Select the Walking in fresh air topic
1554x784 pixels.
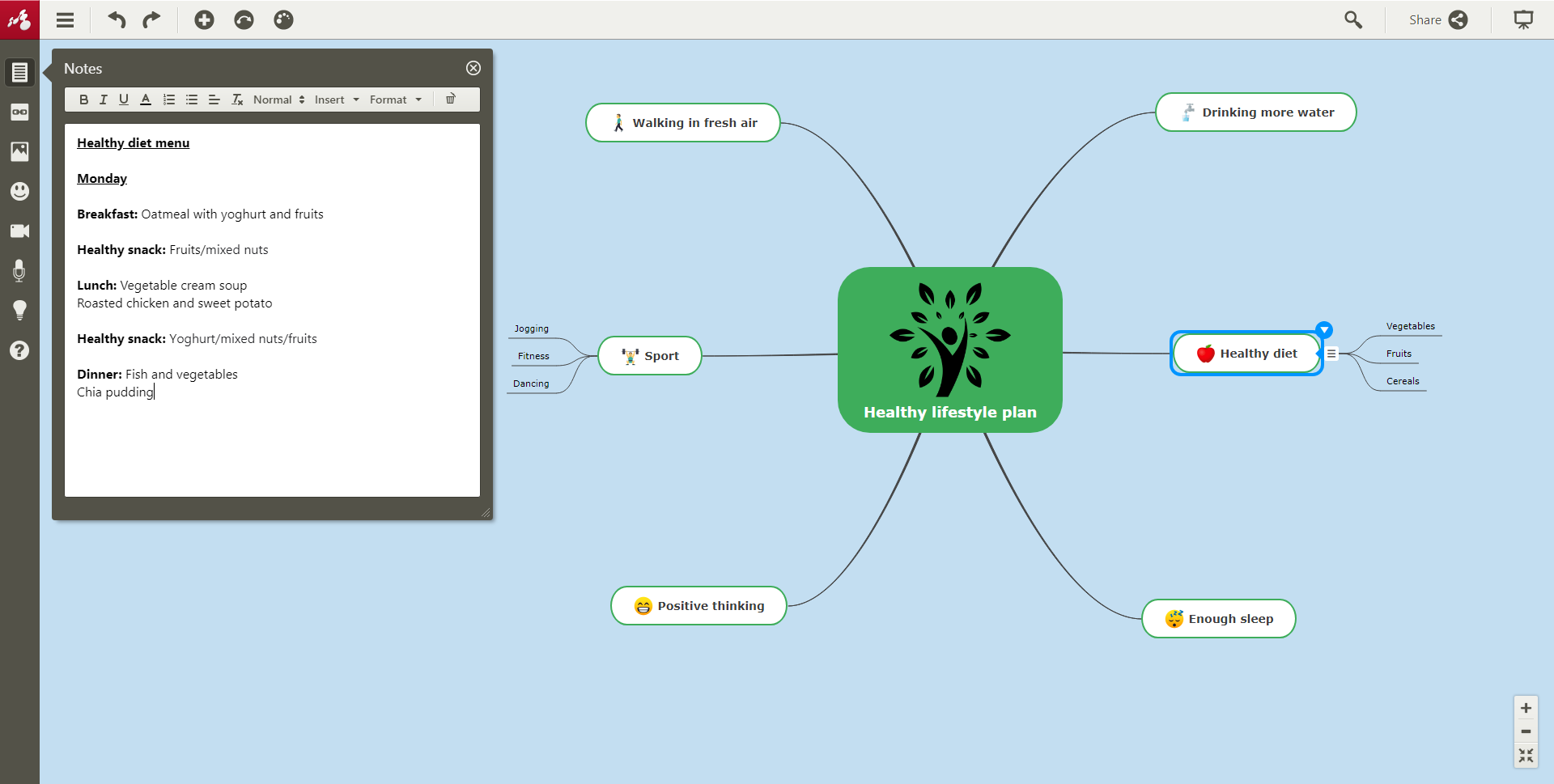683,123
